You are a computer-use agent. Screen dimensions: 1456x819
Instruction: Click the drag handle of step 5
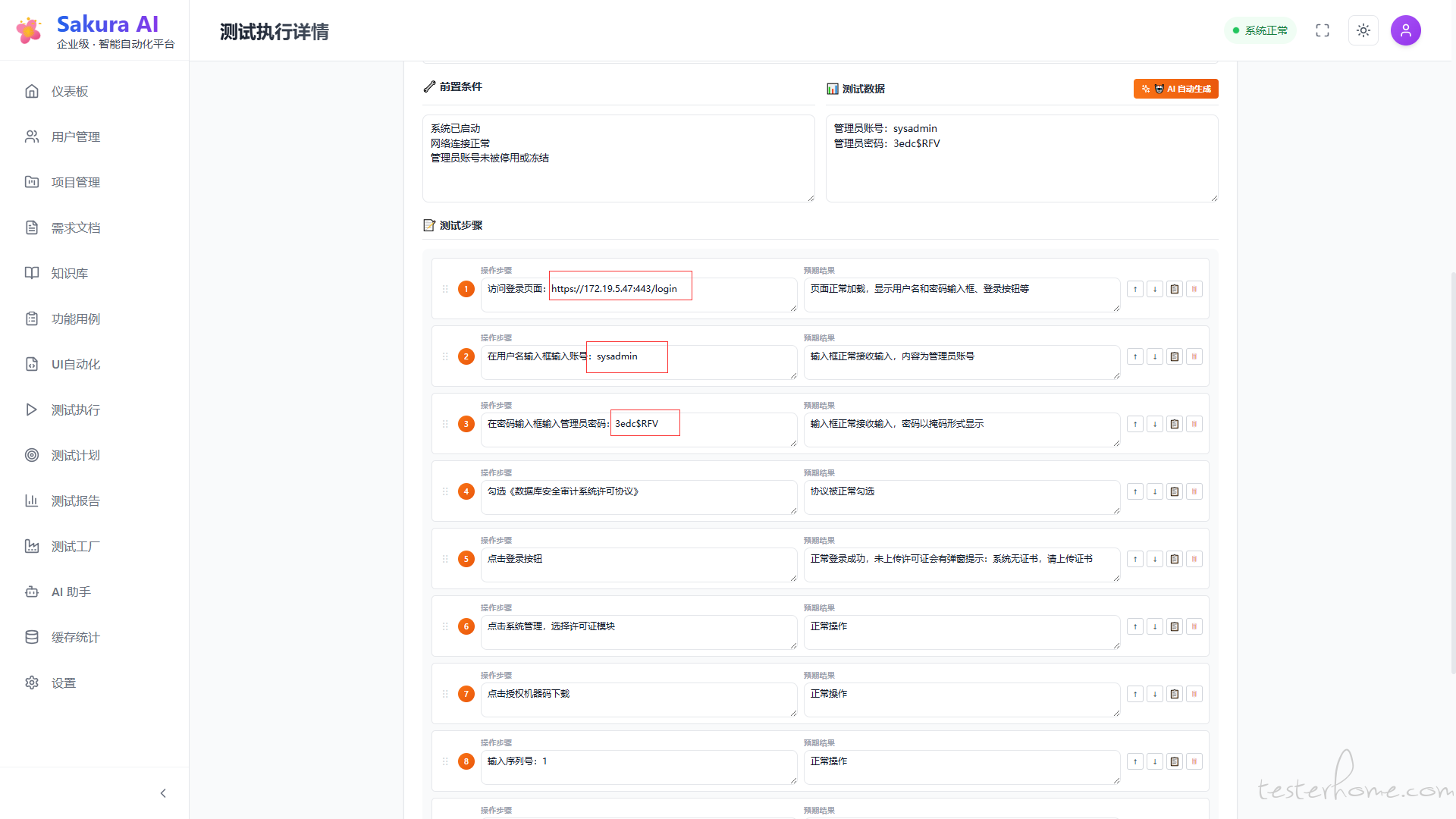click(445, 559)
